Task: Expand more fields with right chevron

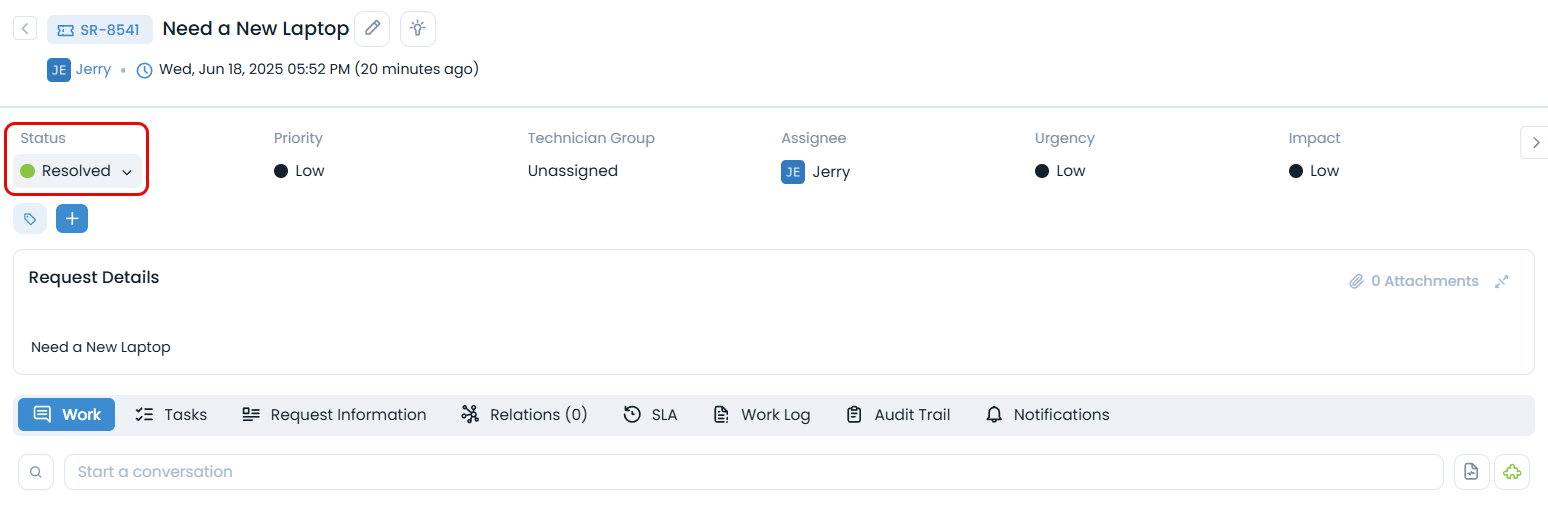Action: (x=1536, y=143)
